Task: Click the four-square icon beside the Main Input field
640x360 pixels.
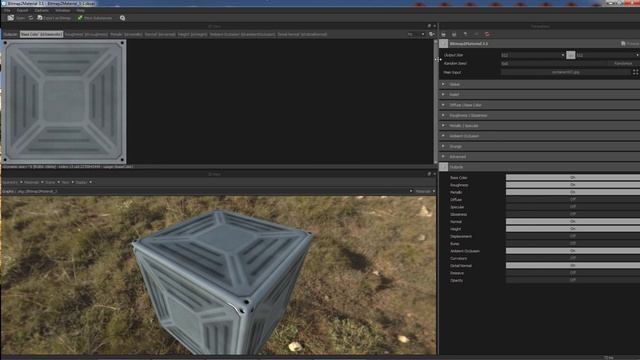Action: pyautogui.click(x=636, y=72)
